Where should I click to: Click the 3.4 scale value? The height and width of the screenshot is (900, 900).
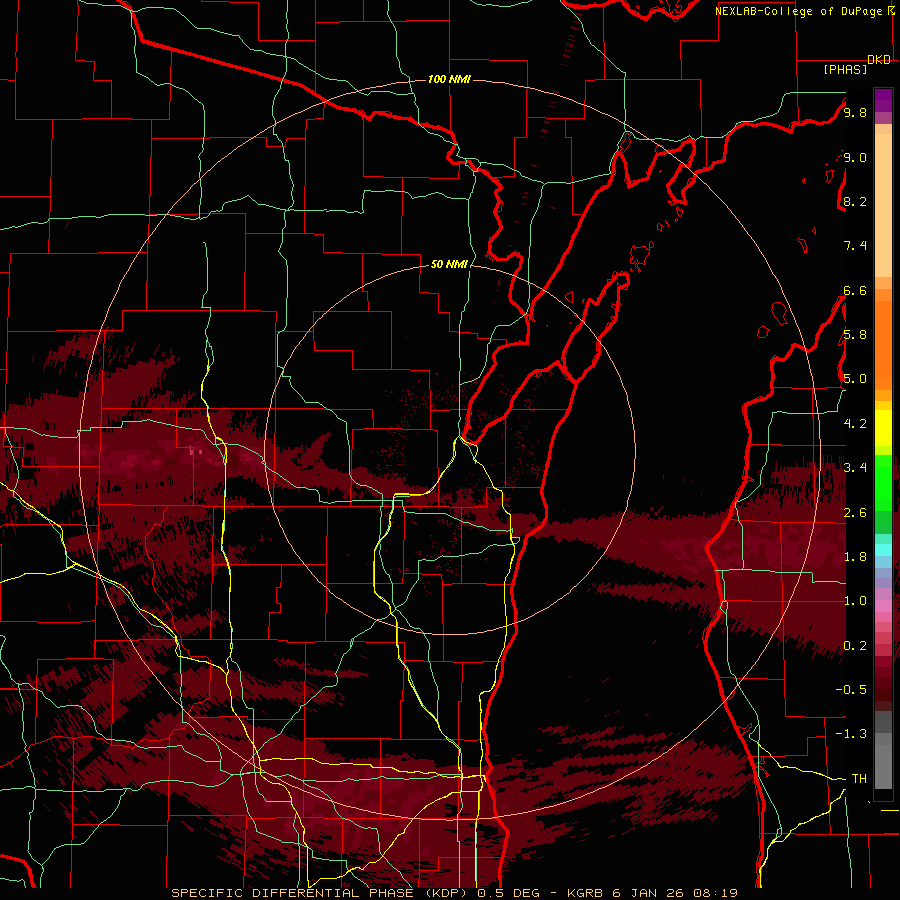coord(855,468)
